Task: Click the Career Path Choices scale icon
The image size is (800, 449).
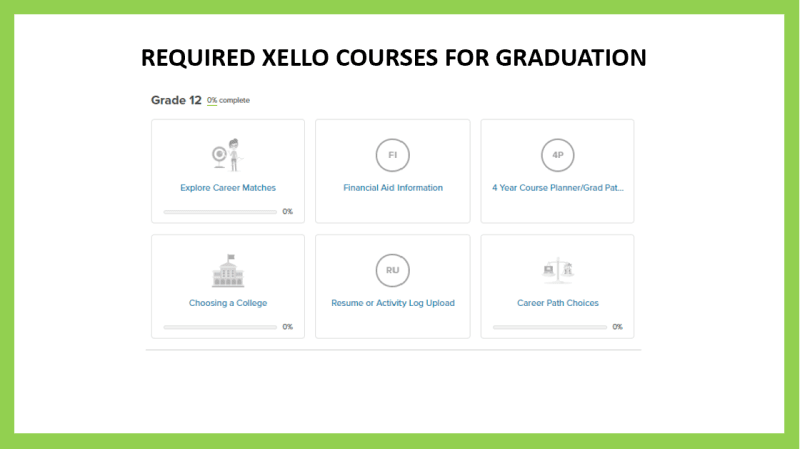Action: 557,271
